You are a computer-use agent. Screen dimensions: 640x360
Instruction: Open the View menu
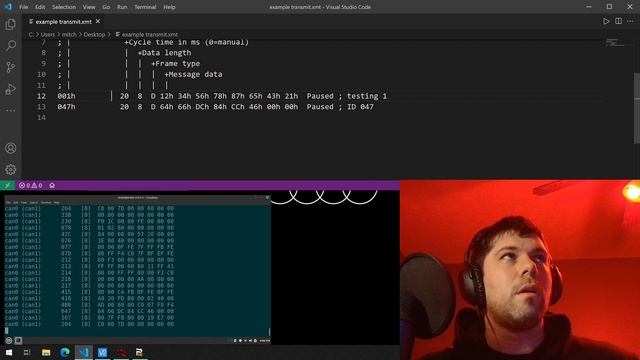coord(89,7)
